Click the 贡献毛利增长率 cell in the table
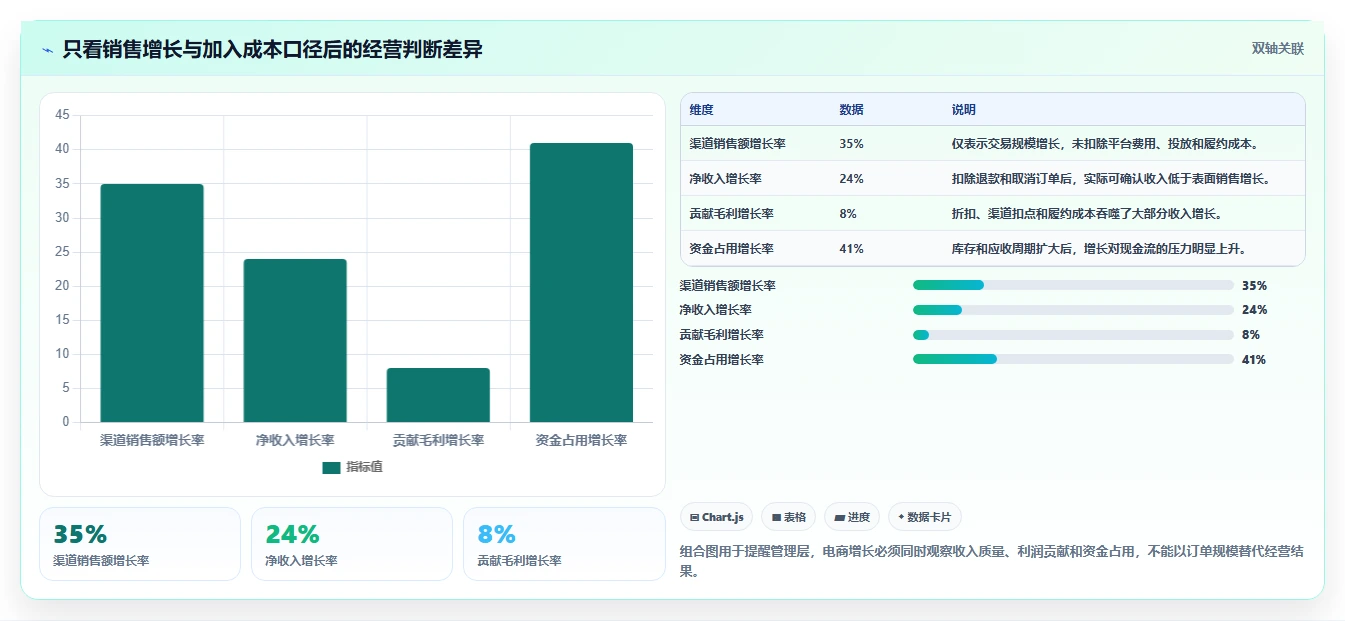The image size is (1345, 621). 732,214
